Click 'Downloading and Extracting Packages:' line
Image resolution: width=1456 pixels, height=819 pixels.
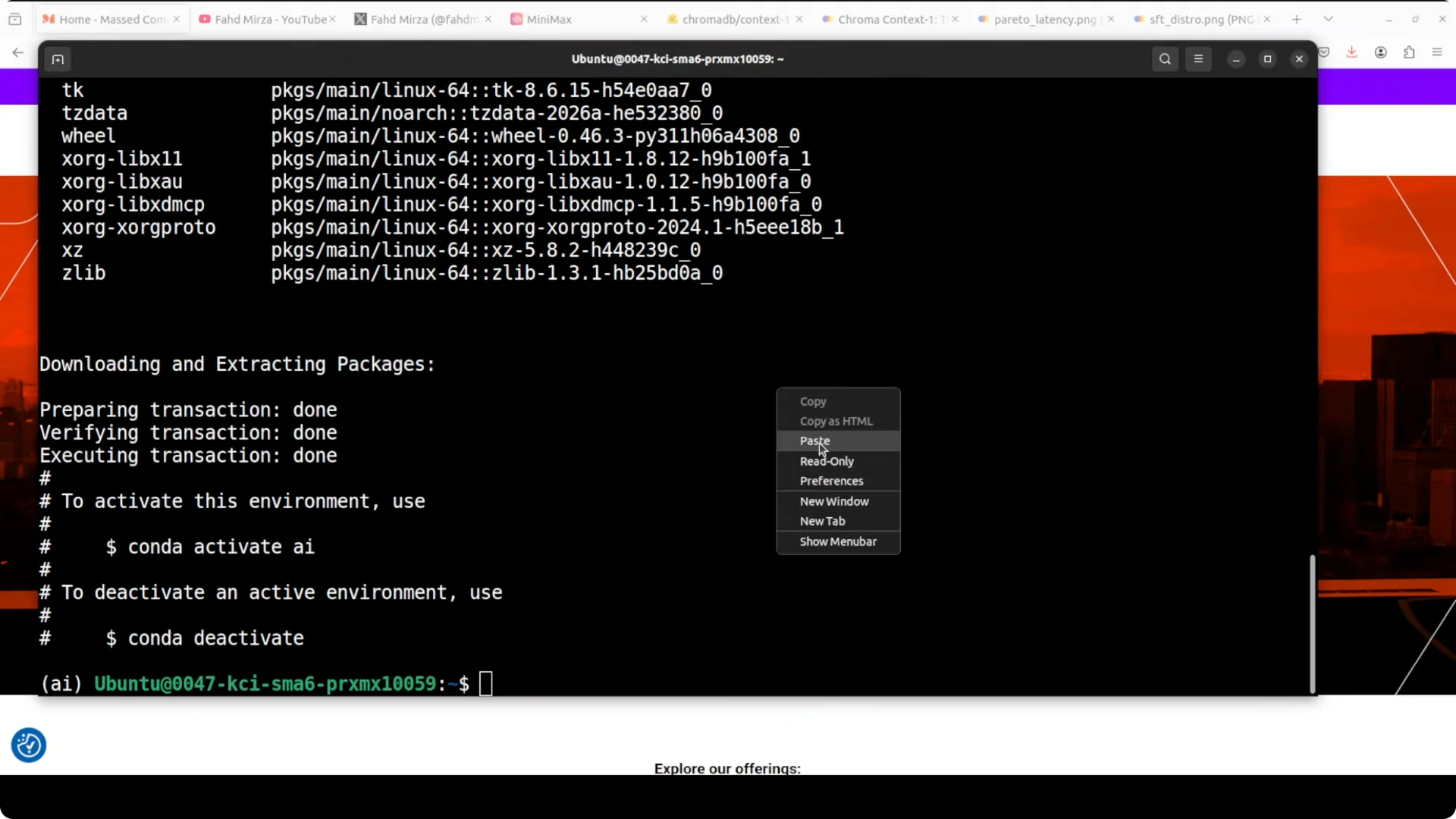tap(237, 364)
